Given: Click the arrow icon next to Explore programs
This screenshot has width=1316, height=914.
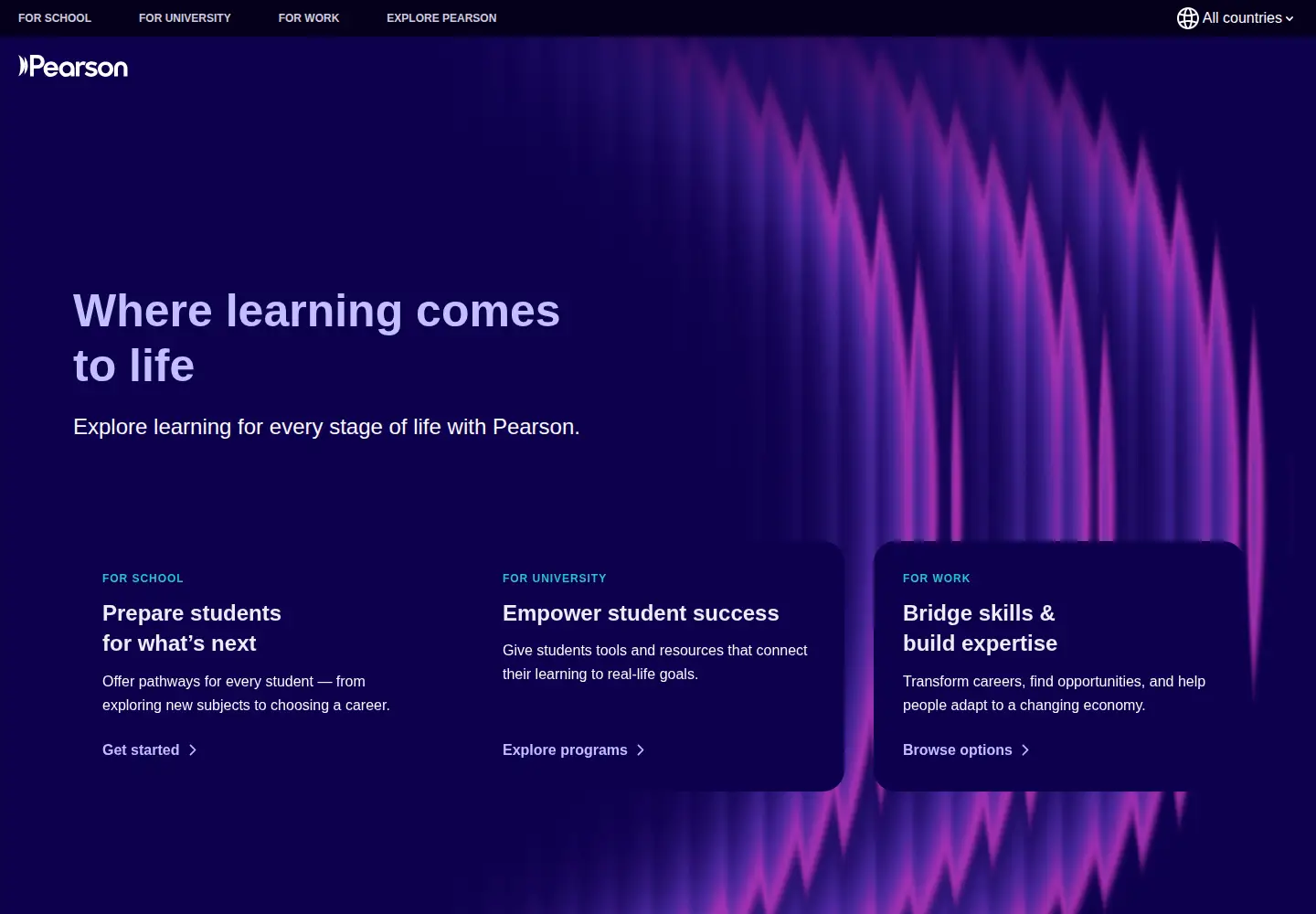Looking at the screenshot, I should pos(641,750).
